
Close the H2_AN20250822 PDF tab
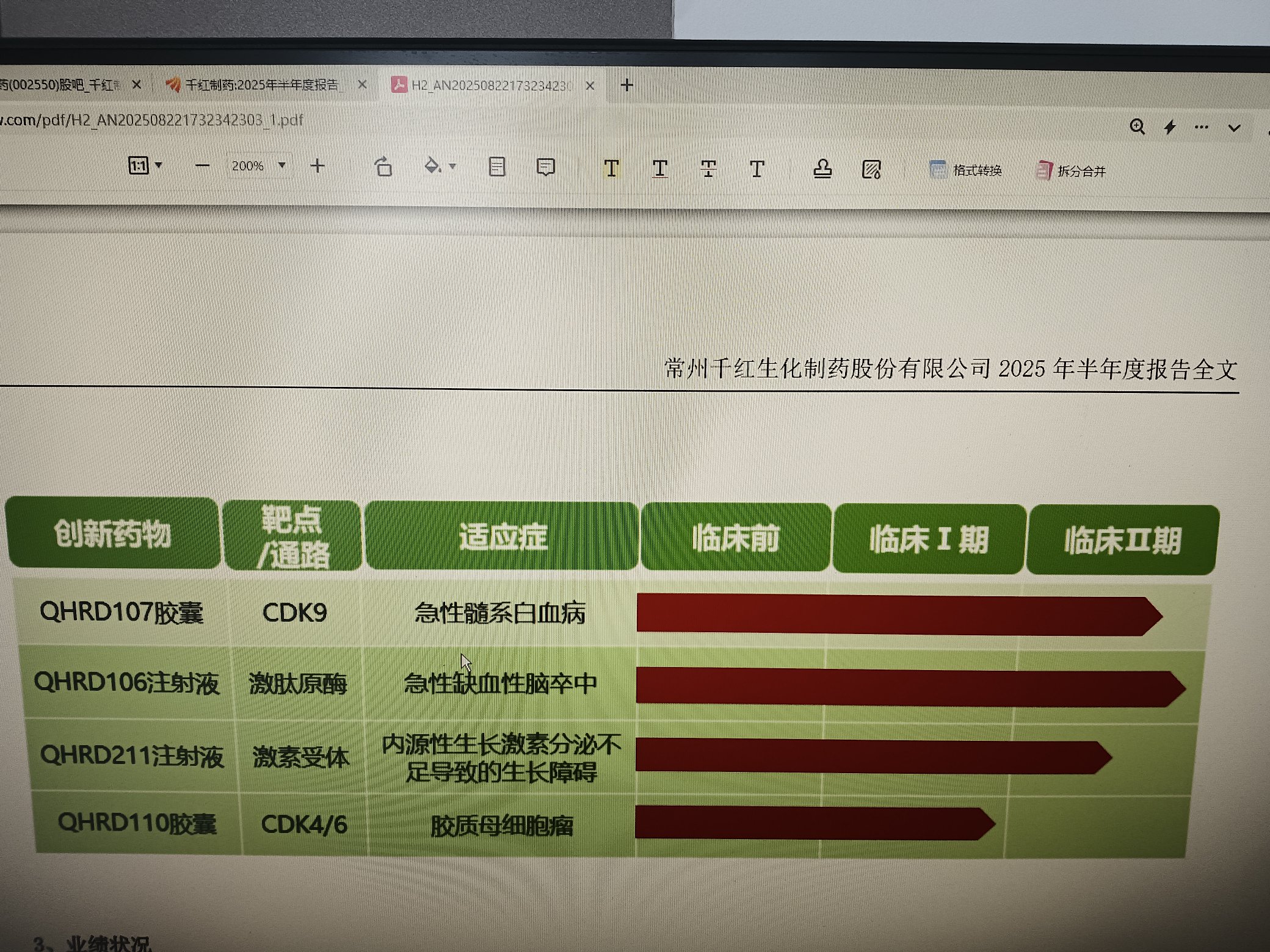point(590,85)
